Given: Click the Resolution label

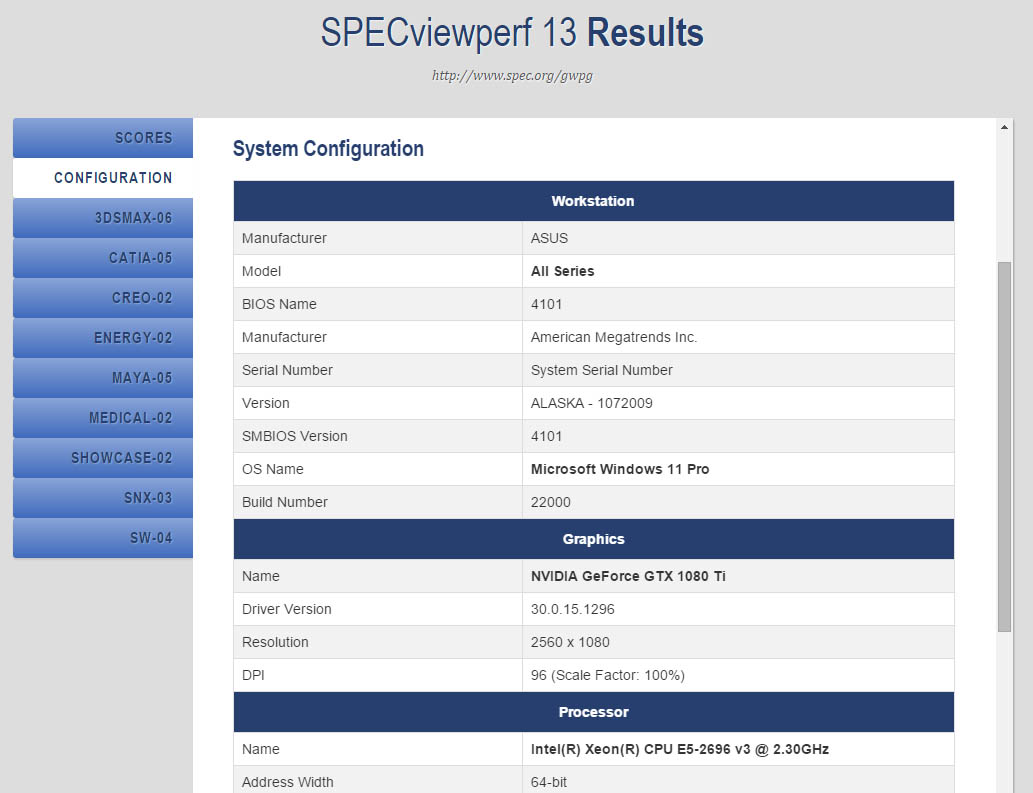Looking at the screenshot, I should point(275,642).
